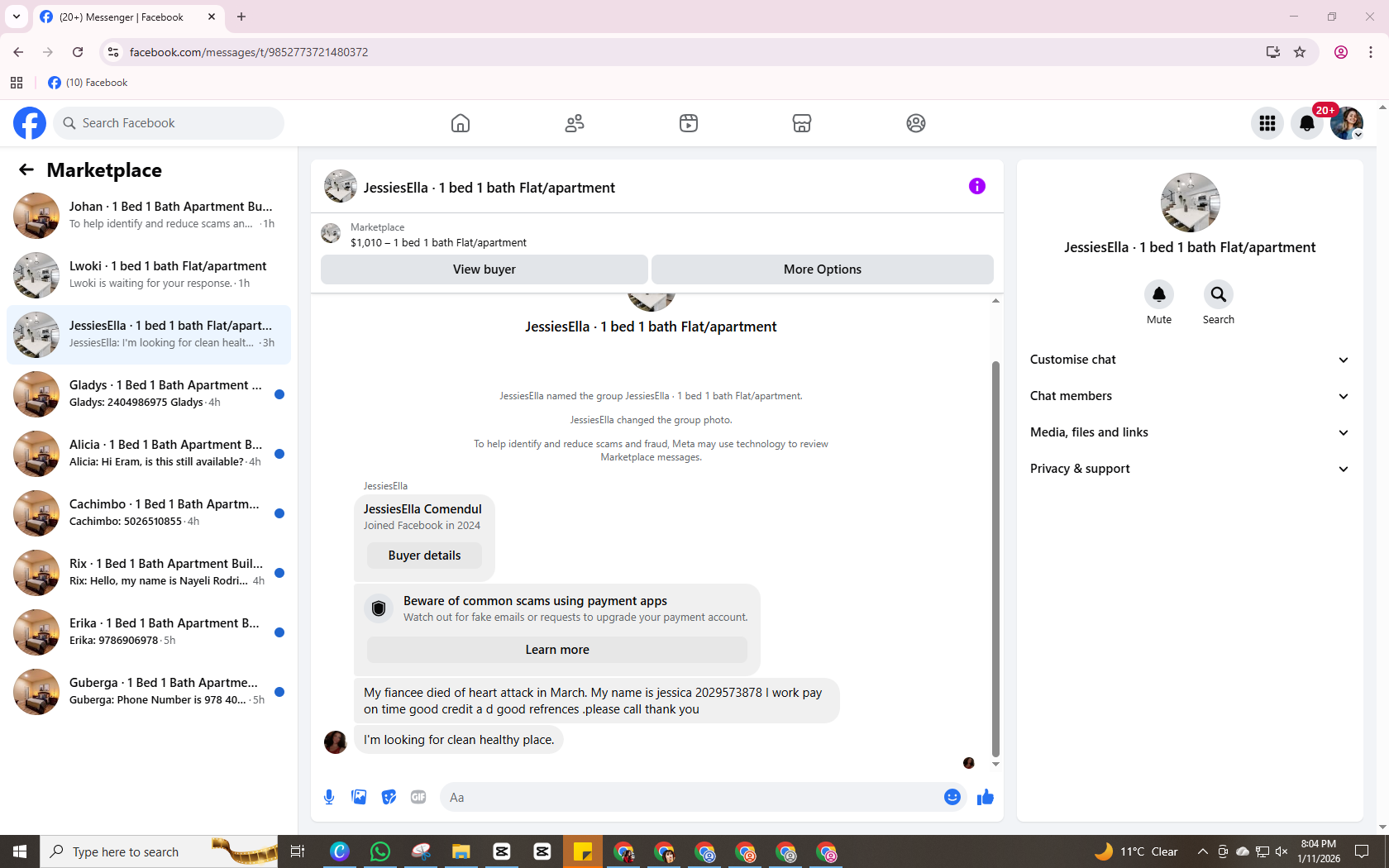Open the browser profile icon
Viewport: 1389px width, 868px height.
click(1341, 52)
